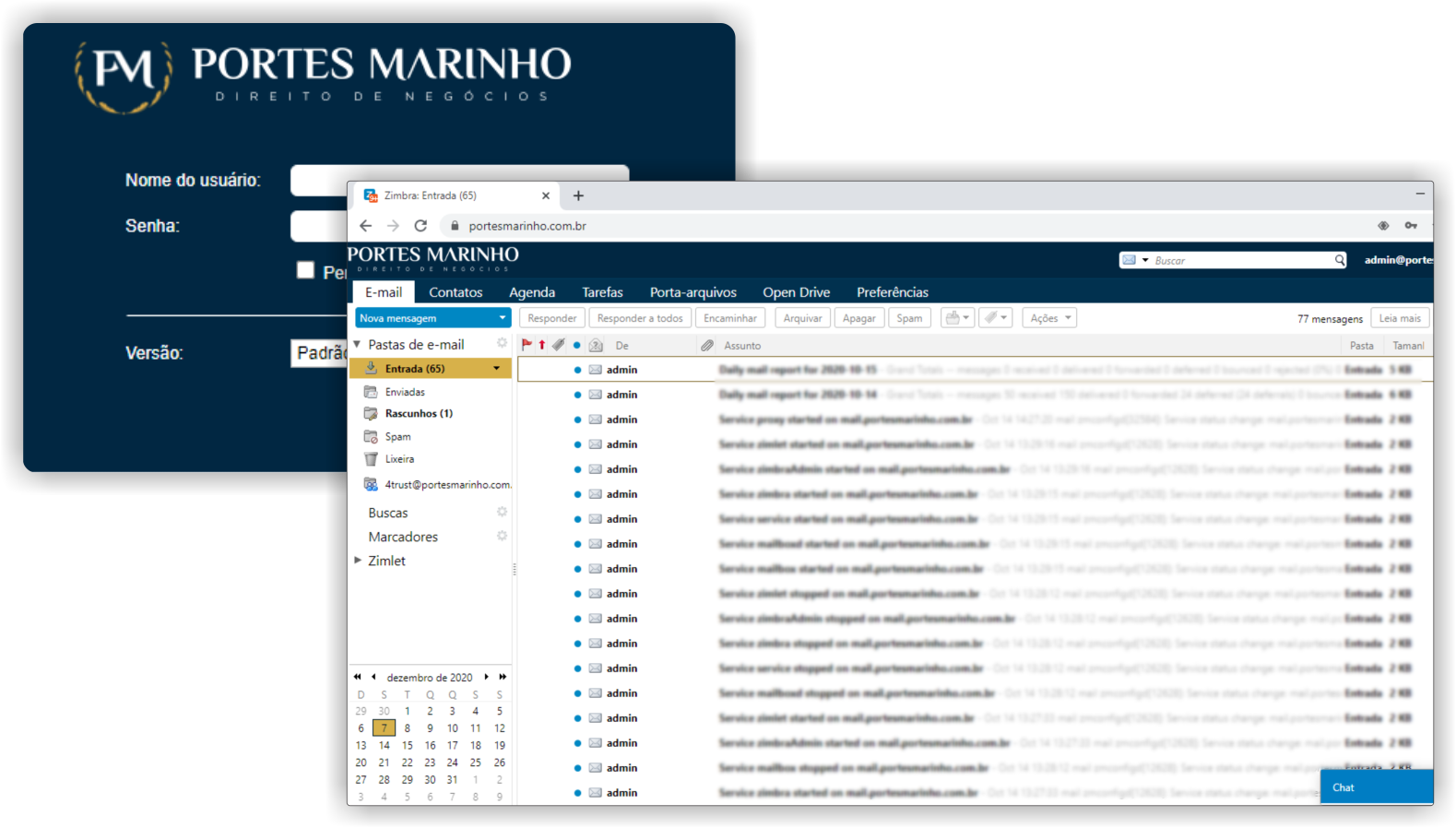The image size is (1456, 828).
Task: Open the tag message dropdown
Action: (x=996, y=318)
